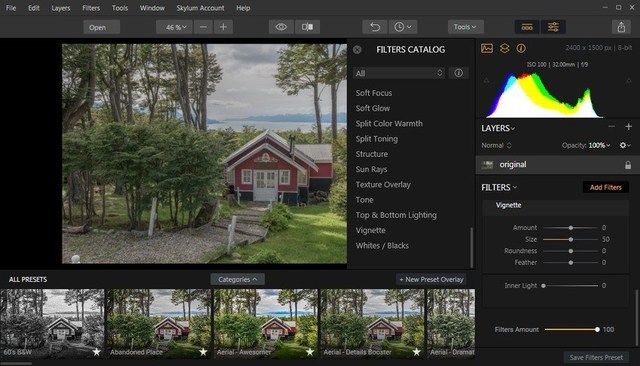Toggle favorite star on 60's B&W preset
Image resolution: width=640 pixels, height=366 pixels.
coord(97,352)
